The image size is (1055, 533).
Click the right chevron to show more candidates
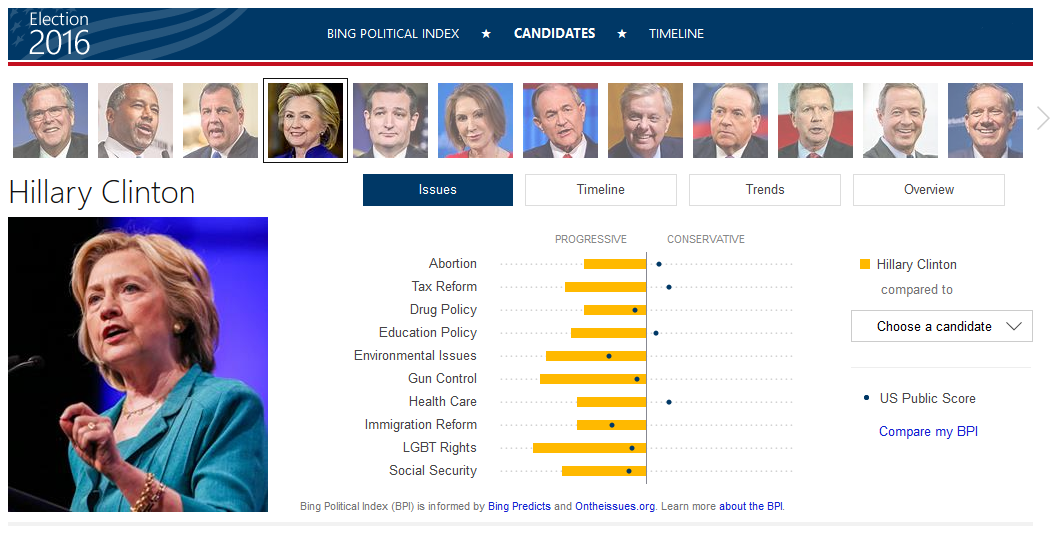coord(1043,119)
